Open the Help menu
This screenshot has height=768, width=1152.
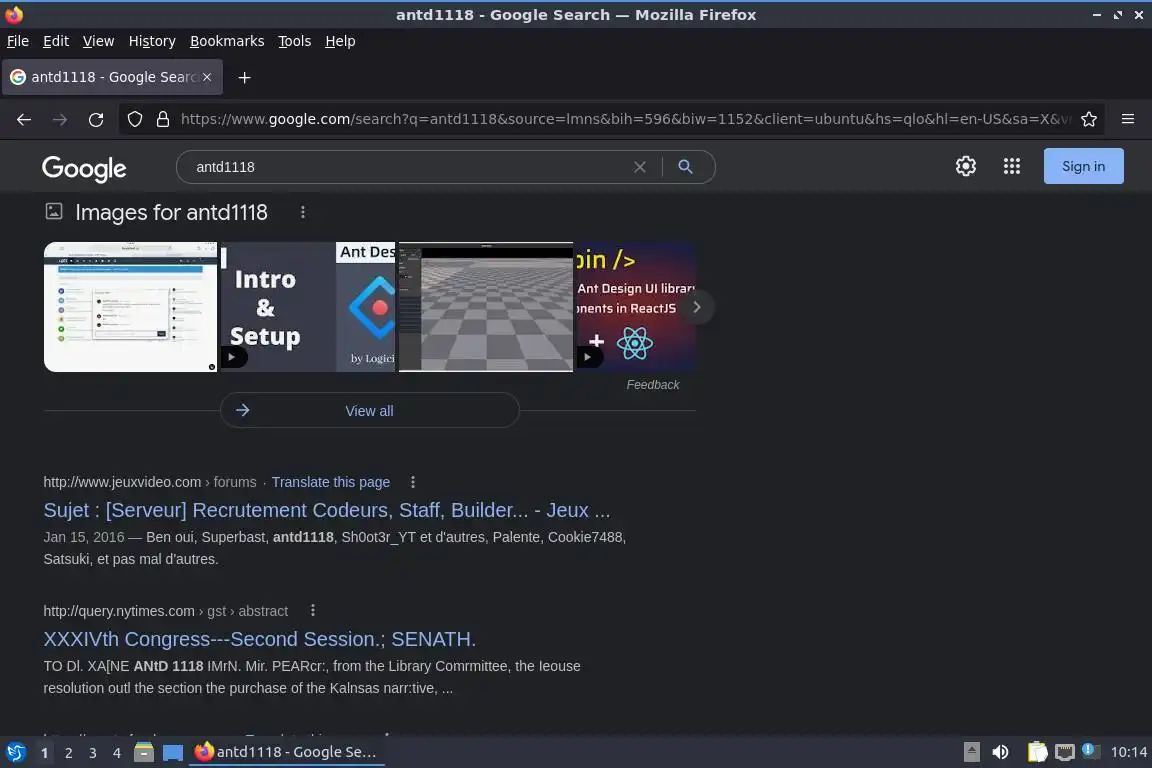pos(340,41)
